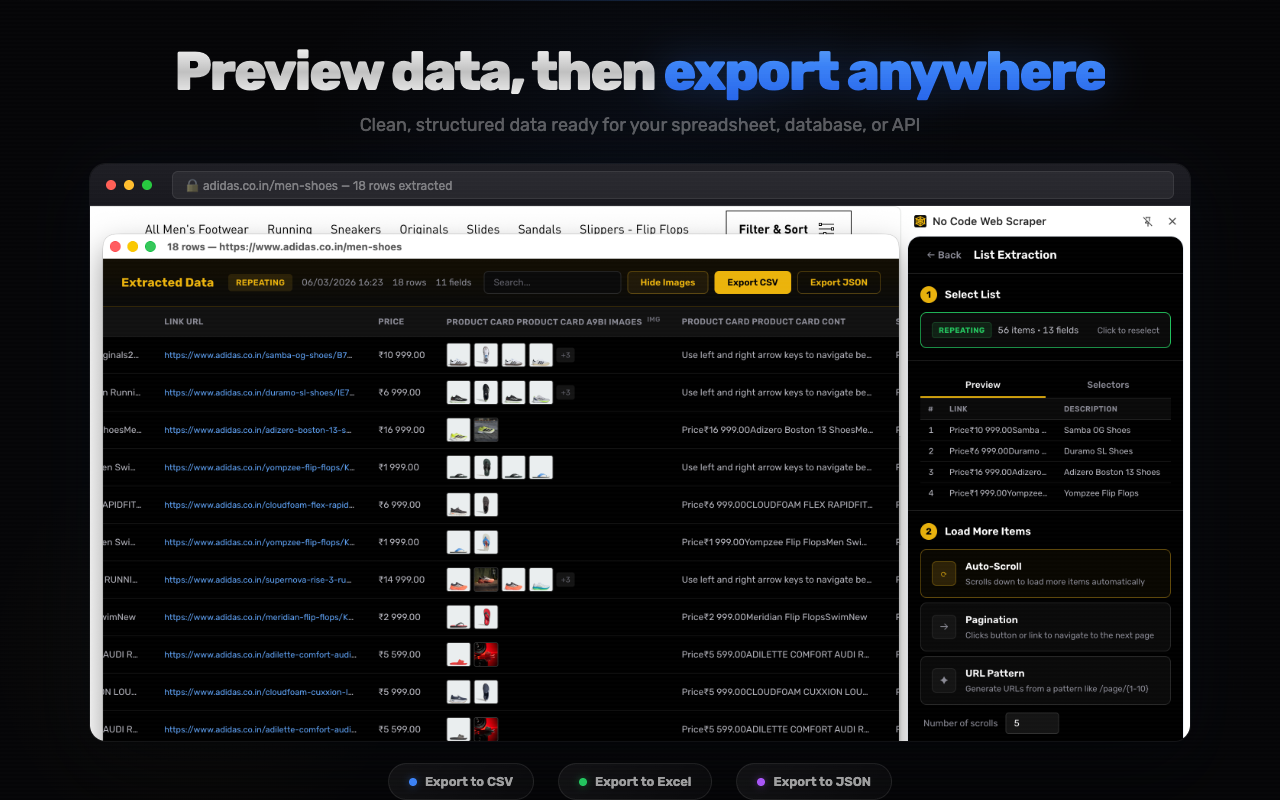Open the Sandals category
The width and height of the screenshot is (1280, 800).
(x=539, y=229)
